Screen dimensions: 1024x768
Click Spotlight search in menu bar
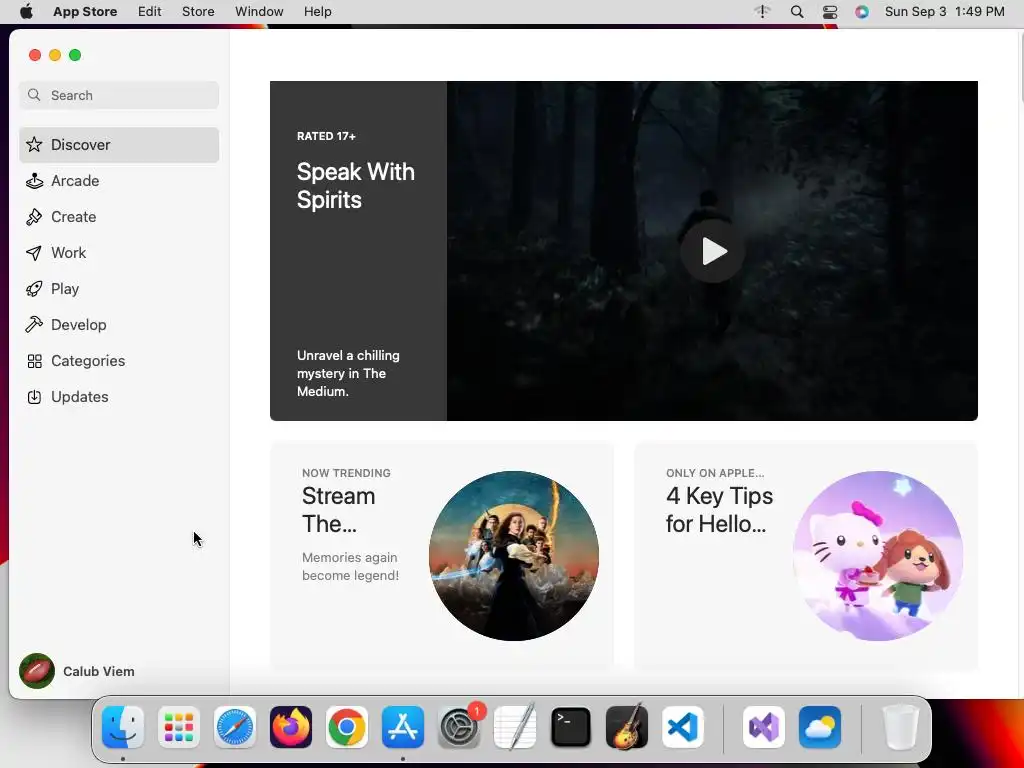(x=797, y=12)
